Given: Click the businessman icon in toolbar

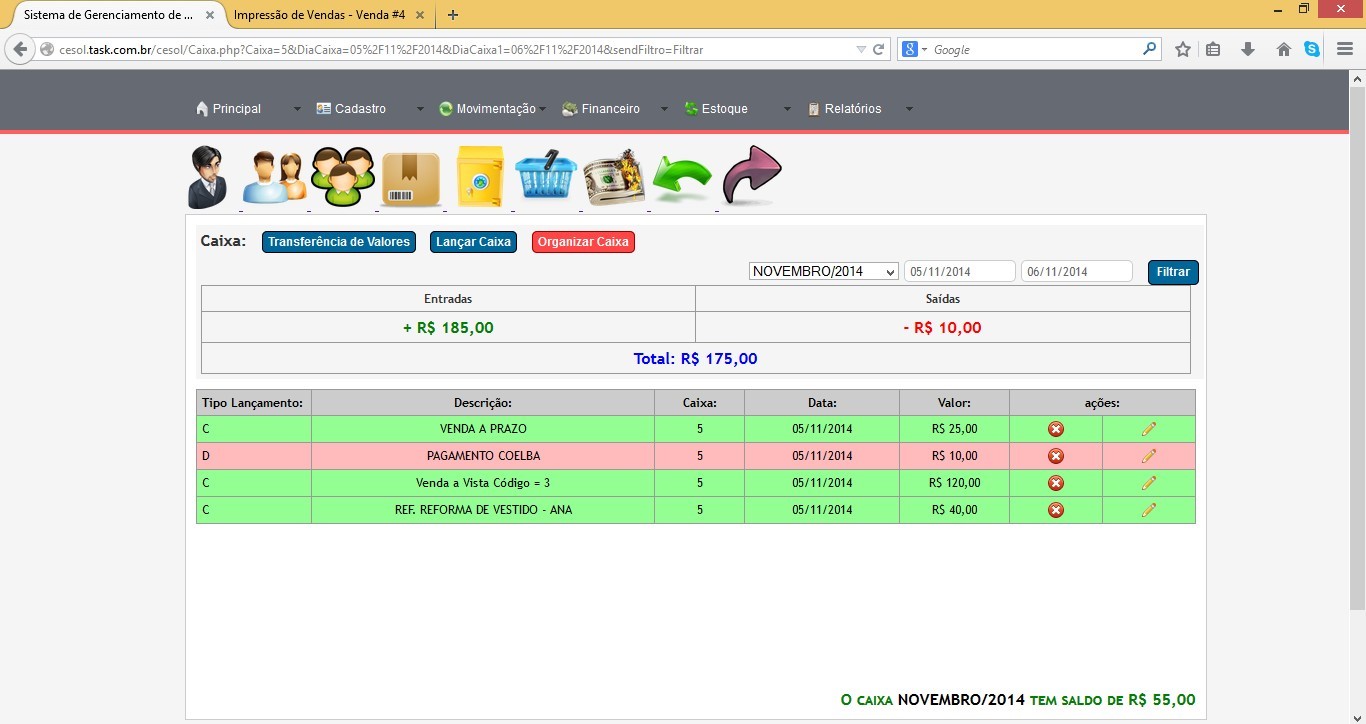Looking at the screenshot, I should 209,177.
